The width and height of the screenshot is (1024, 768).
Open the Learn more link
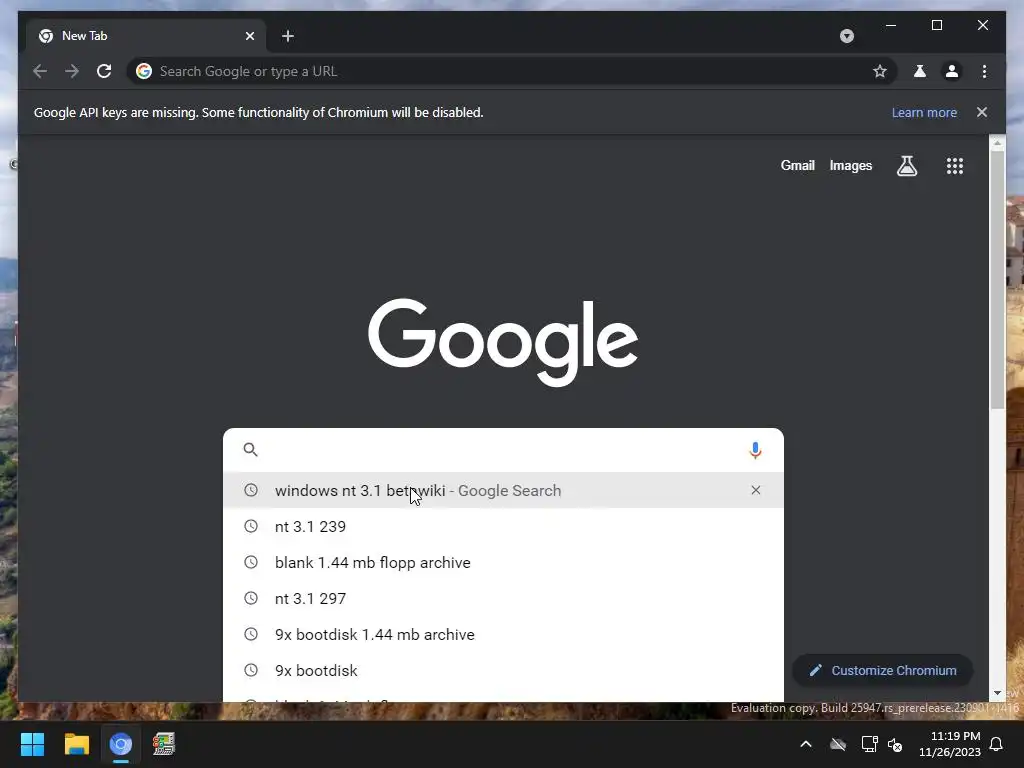[x=924, y=112]
